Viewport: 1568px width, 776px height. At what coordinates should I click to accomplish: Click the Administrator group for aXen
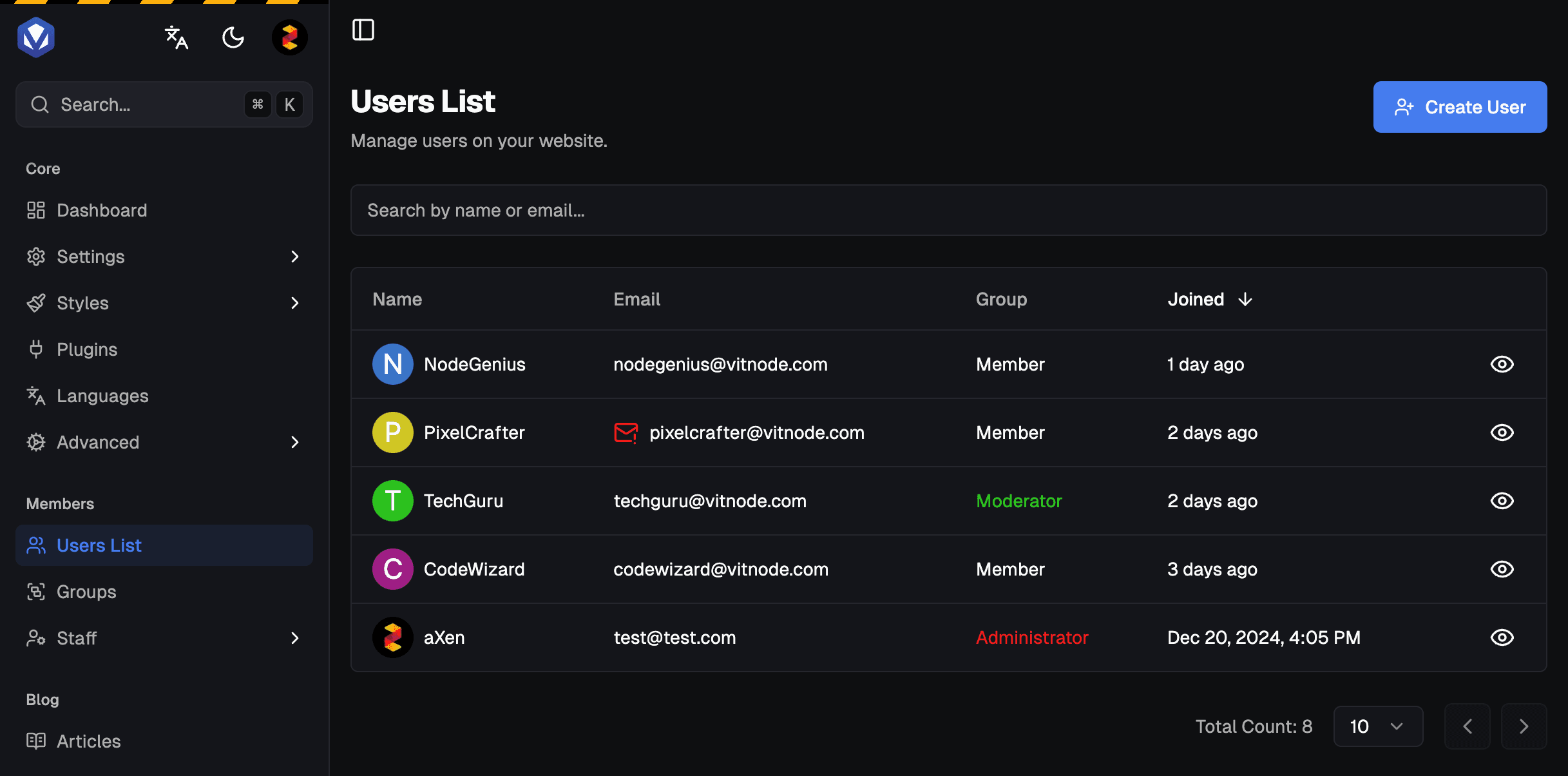tap(1032, 637)
